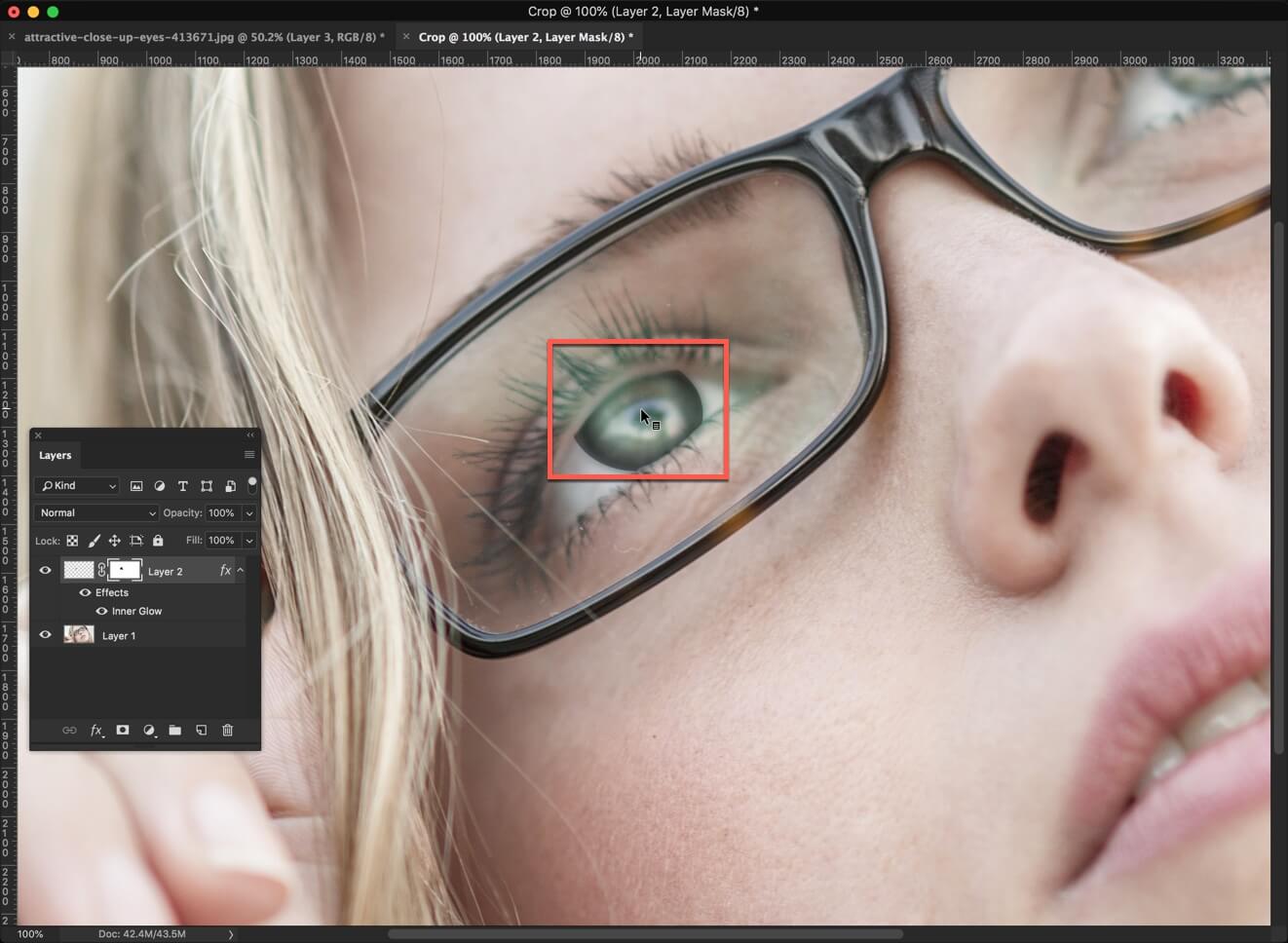The image size is (1288, 943).
Task: Close the Layers panel
Action: tap(39, 435)
